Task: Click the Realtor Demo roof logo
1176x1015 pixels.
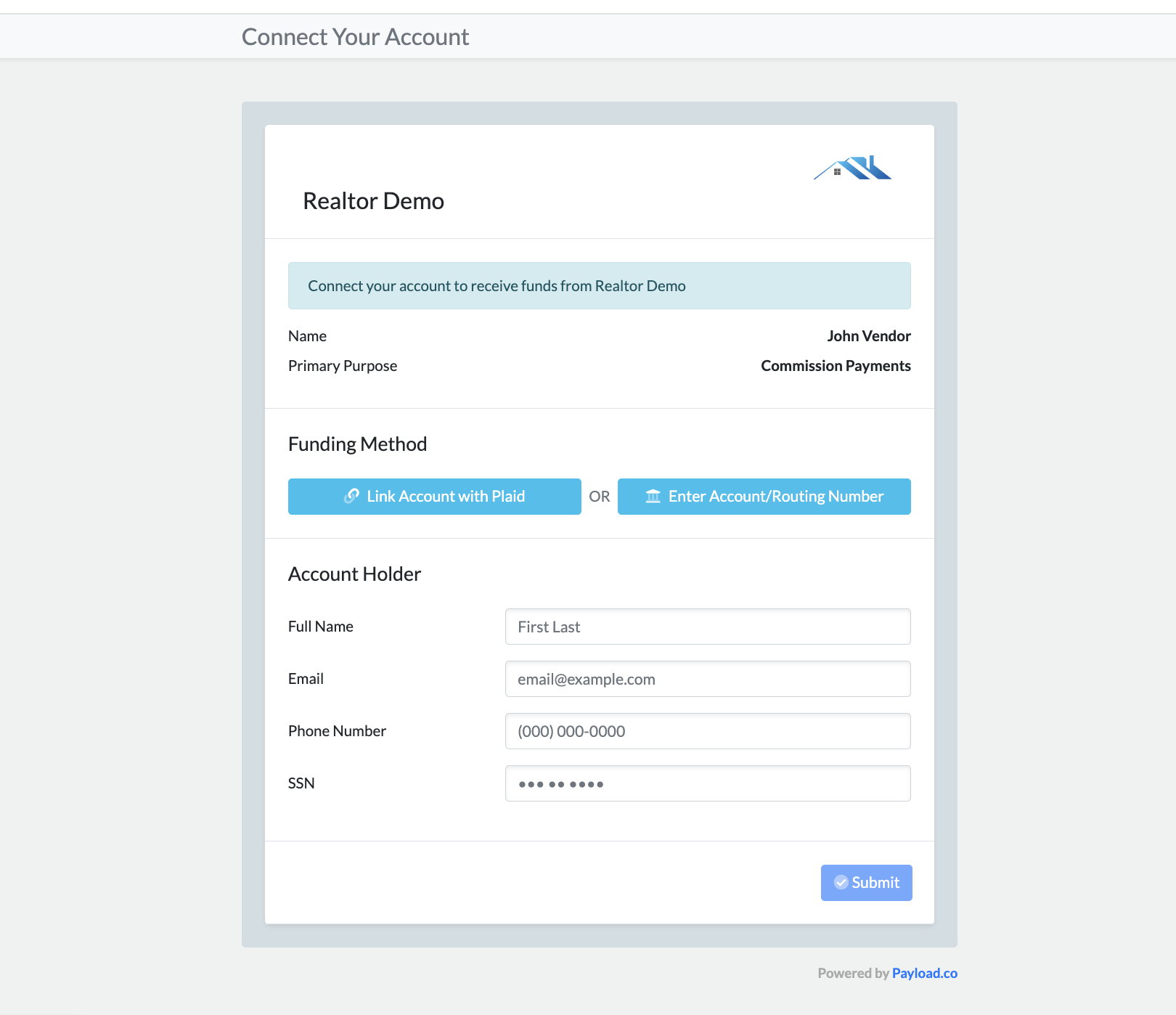Action: click(853, 168)
